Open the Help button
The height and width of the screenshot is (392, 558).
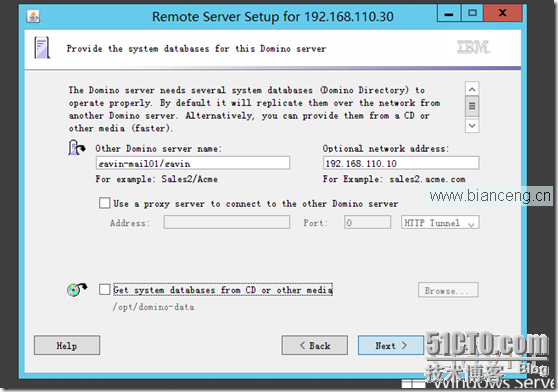tap(67, 345)
